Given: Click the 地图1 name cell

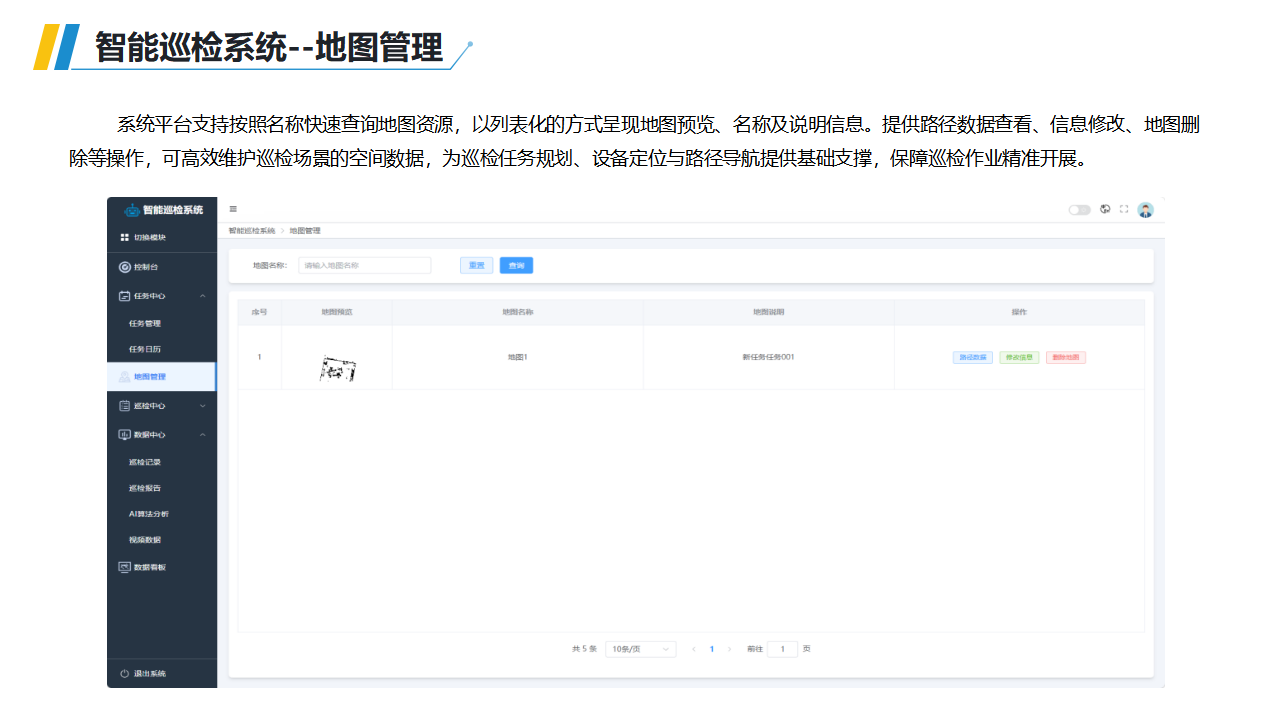Looking at the screenshot, I should pos(517,357).
